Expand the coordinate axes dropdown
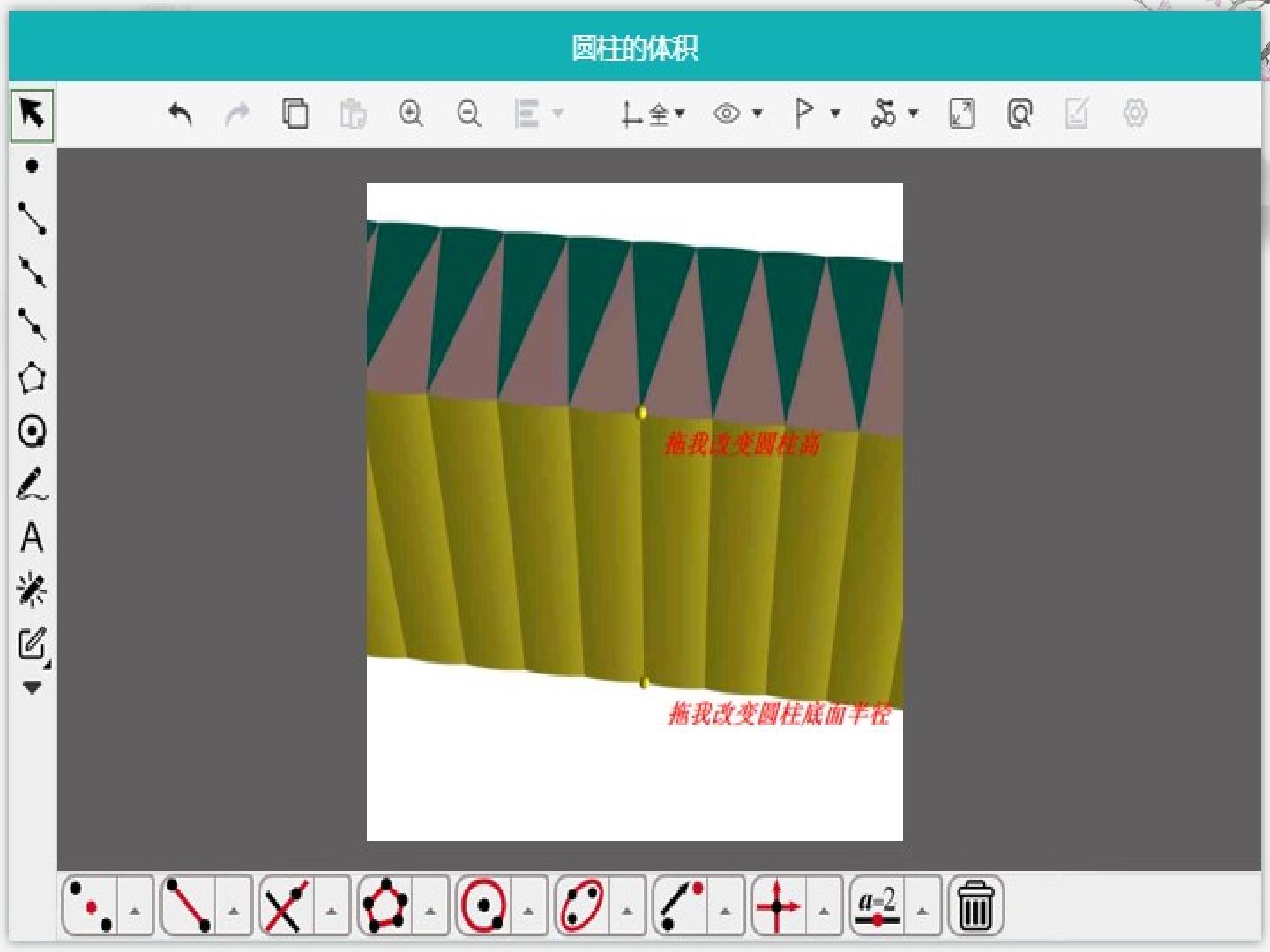This screenshot has width=1270, height=952. click(679, 114)
